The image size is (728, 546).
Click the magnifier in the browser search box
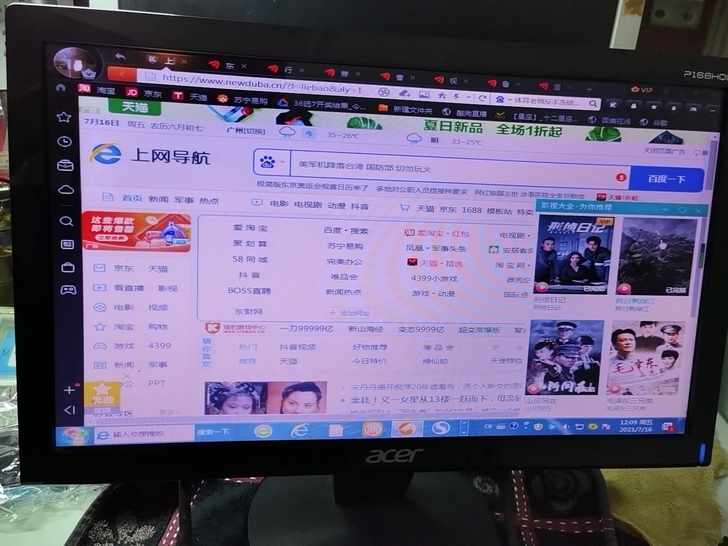(593, 104)
